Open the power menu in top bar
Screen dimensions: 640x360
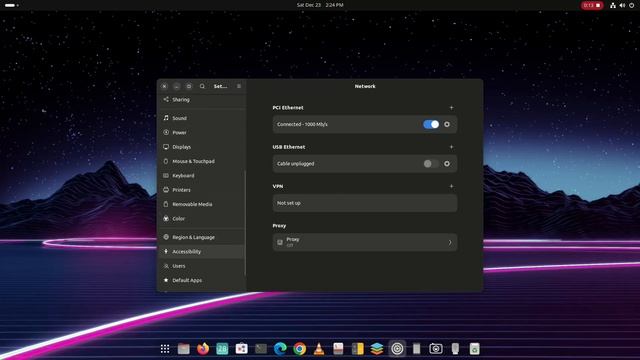pyautogui.click(x=631, y=5)
